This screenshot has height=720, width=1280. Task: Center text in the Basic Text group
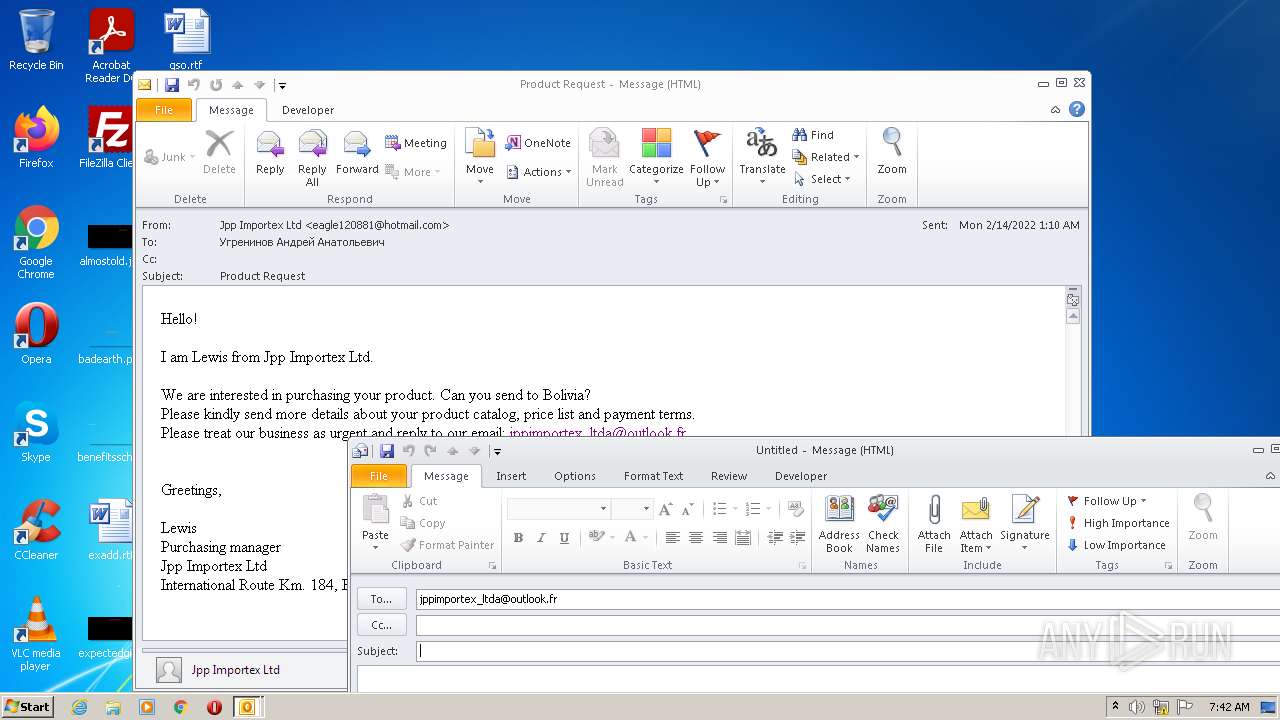coord(696,537)
